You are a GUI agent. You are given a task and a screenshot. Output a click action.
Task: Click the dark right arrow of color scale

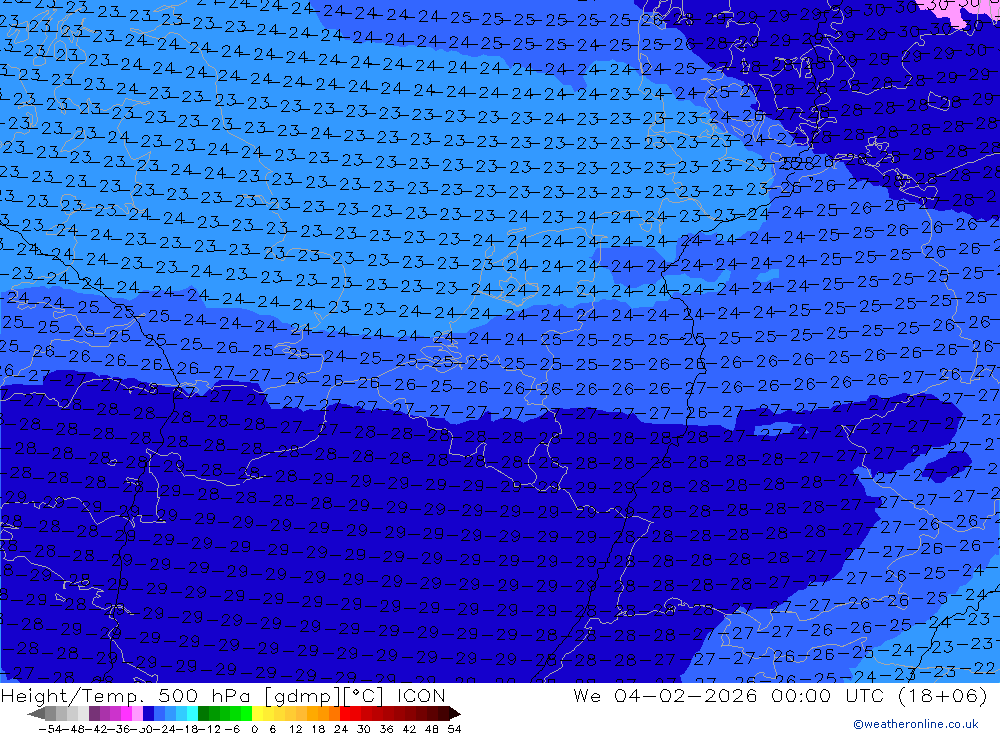pos(455,714)
